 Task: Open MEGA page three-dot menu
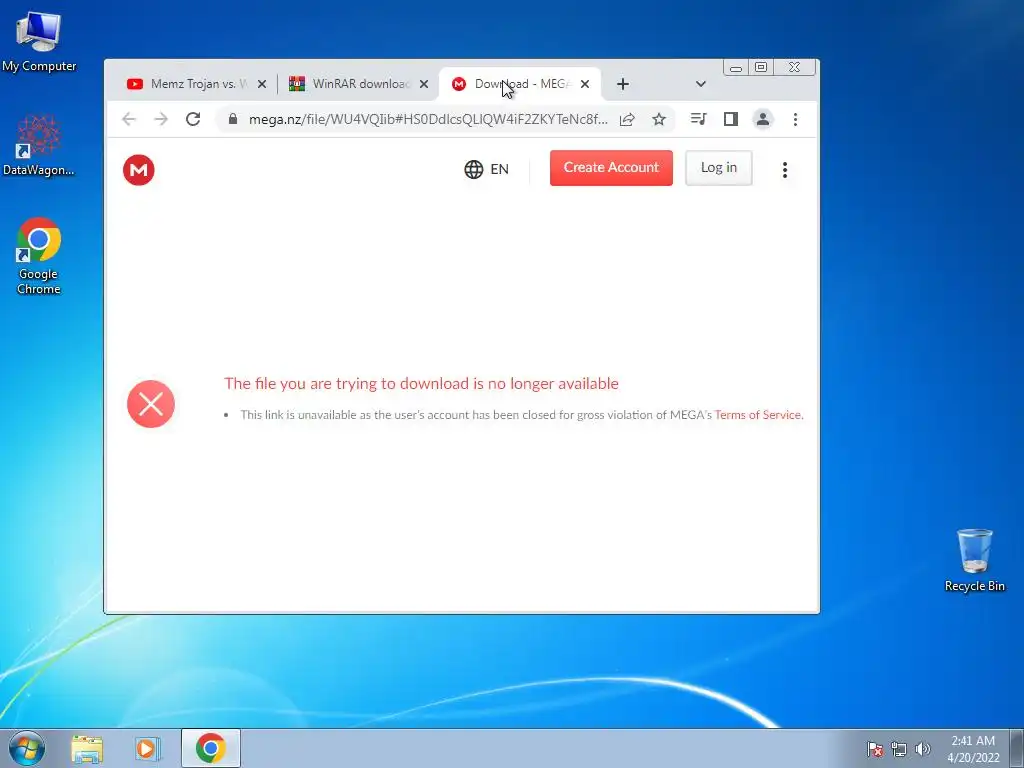tap(784, 170)
